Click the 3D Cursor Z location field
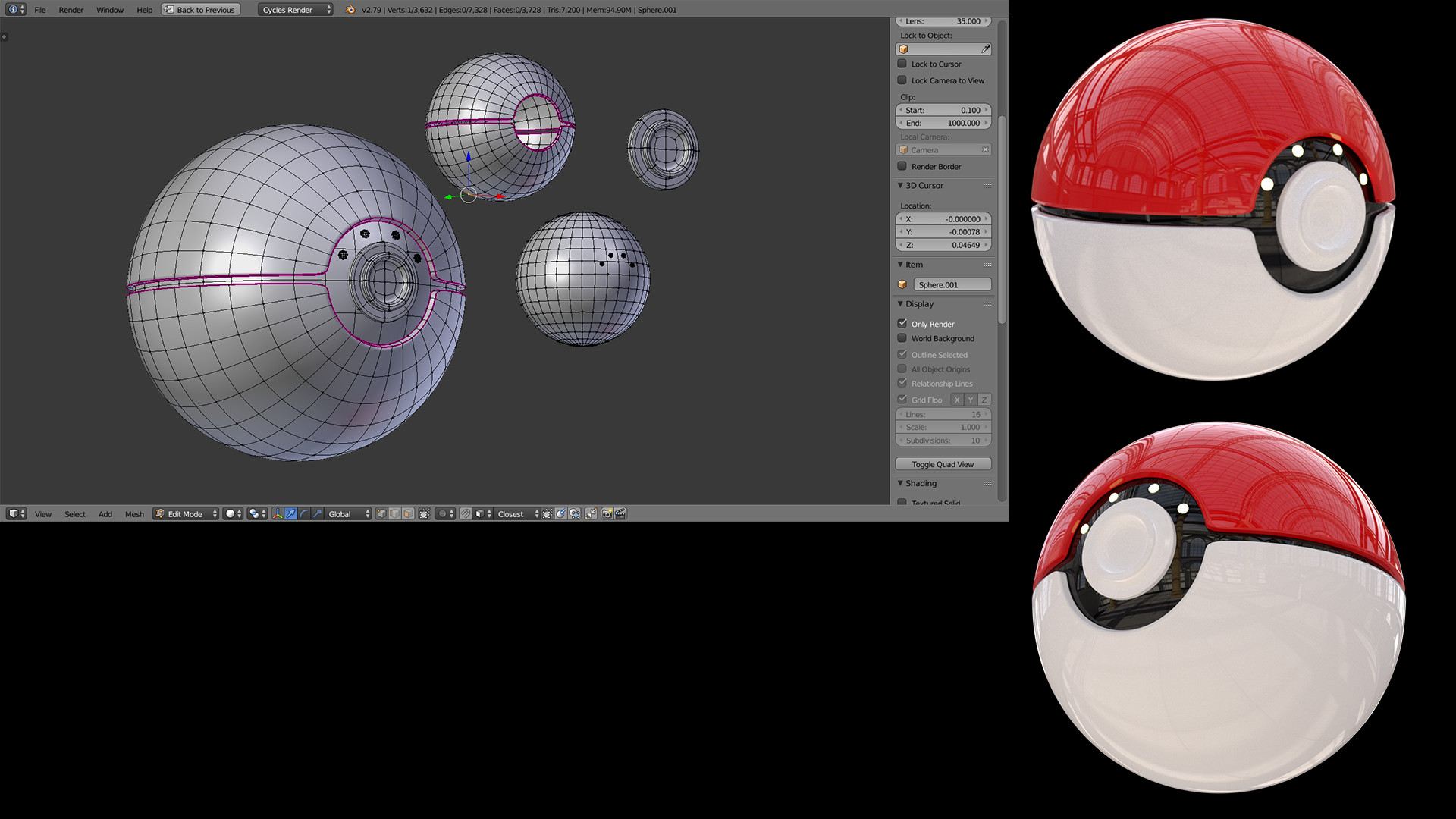Image resolution: width=1456 pixels, height=819 pixels. (943, 245)
